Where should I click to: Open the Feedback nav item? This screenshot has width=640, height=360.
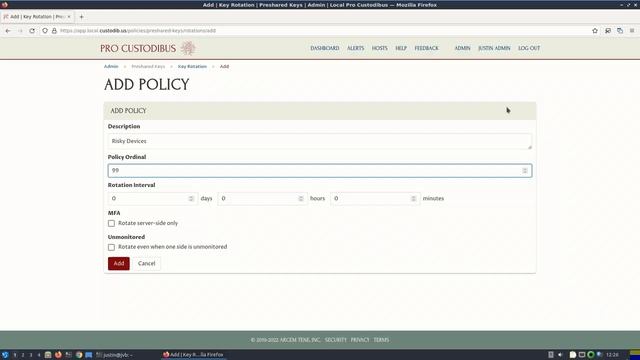(x=427, y=48)
